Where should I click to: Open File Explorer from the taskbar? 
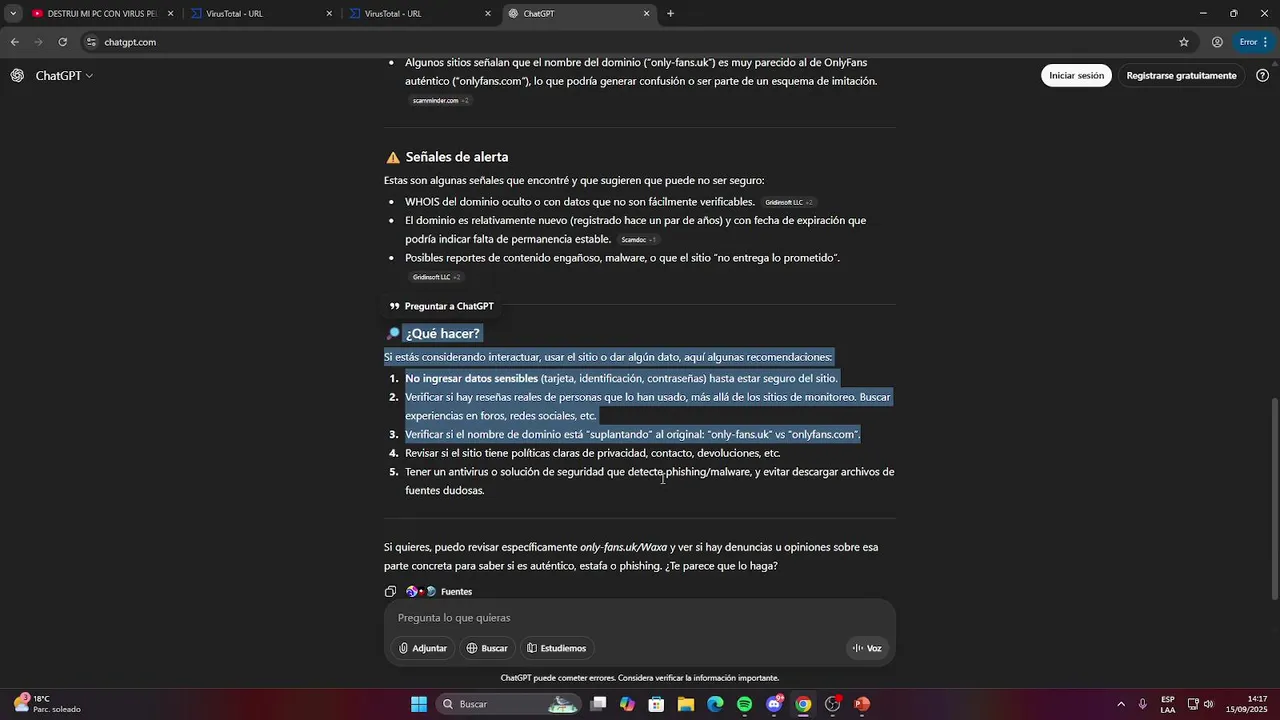[686, 704]
